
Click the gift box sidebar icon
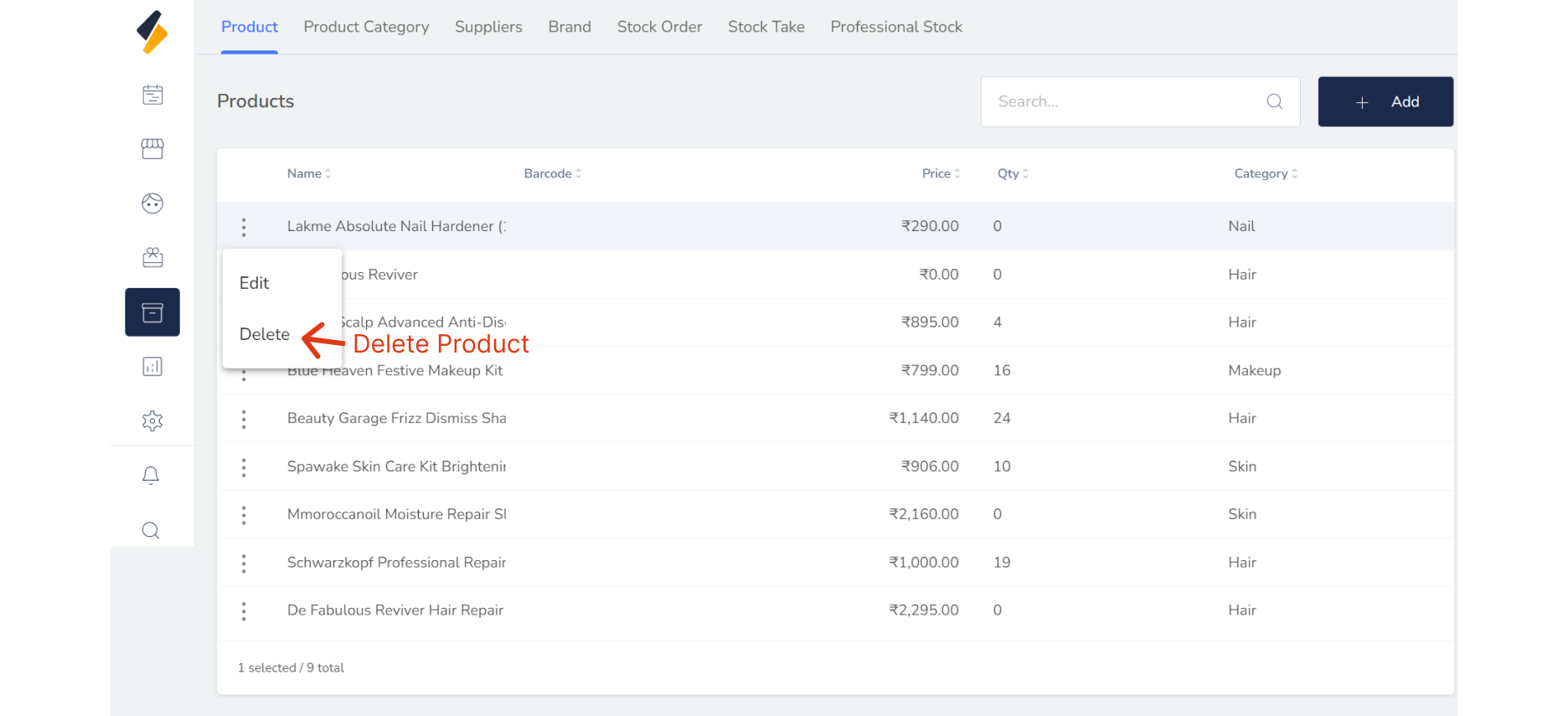(152, 258)
